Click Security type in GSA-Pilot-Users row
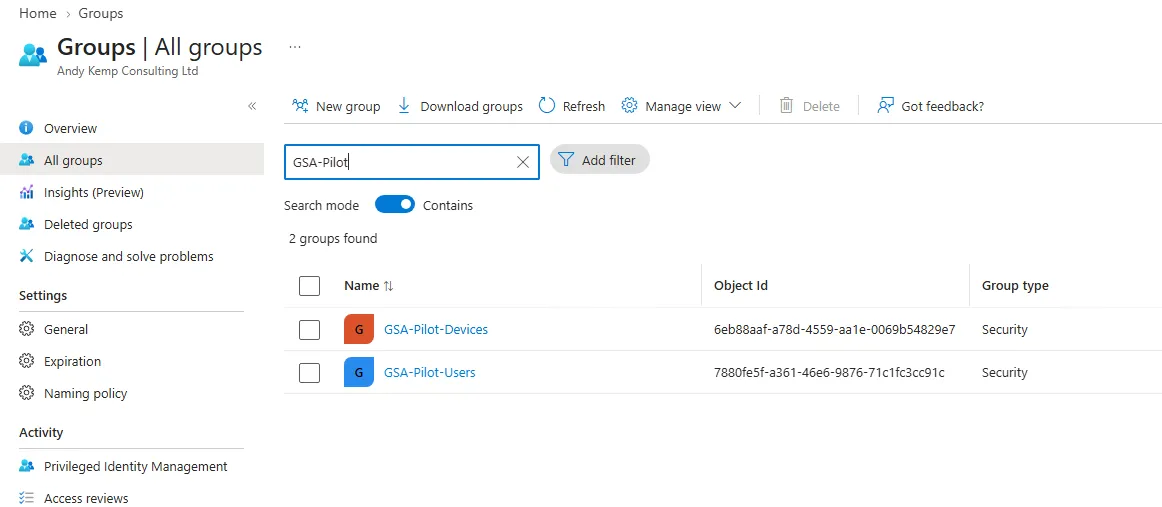 coord(1004,372)
